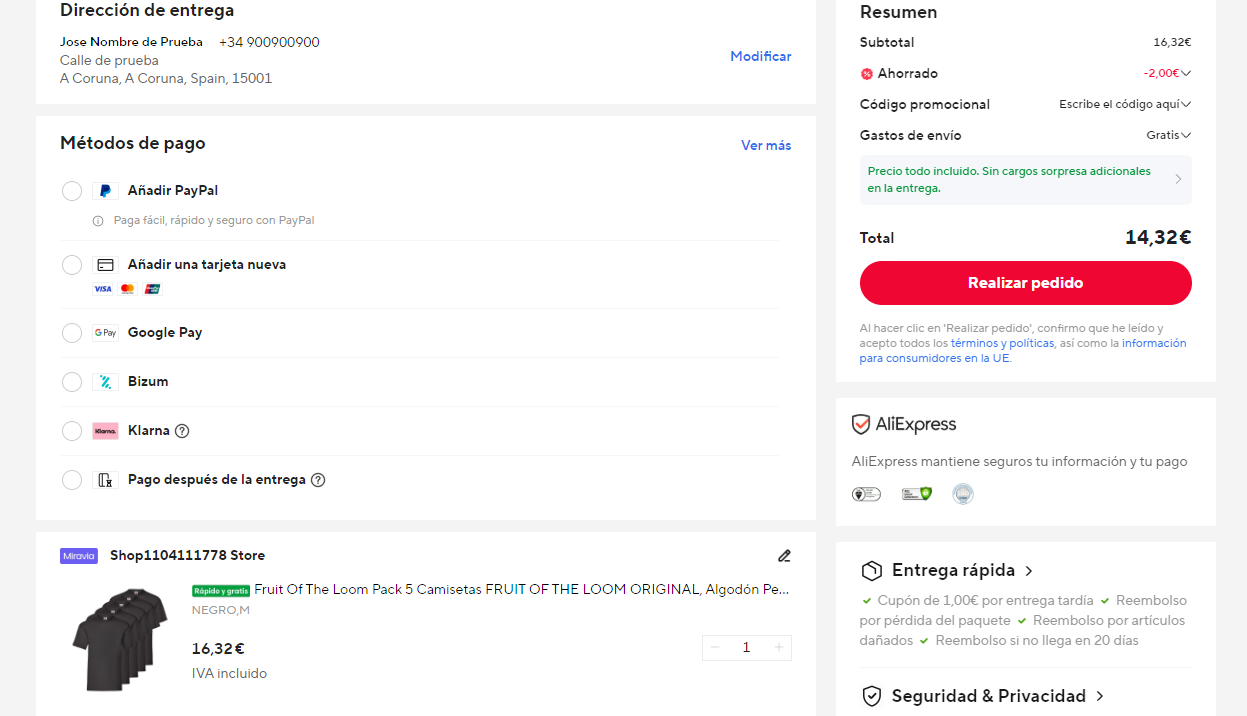
Task: Click the Miravia badge icon
Action: (79, 556)
